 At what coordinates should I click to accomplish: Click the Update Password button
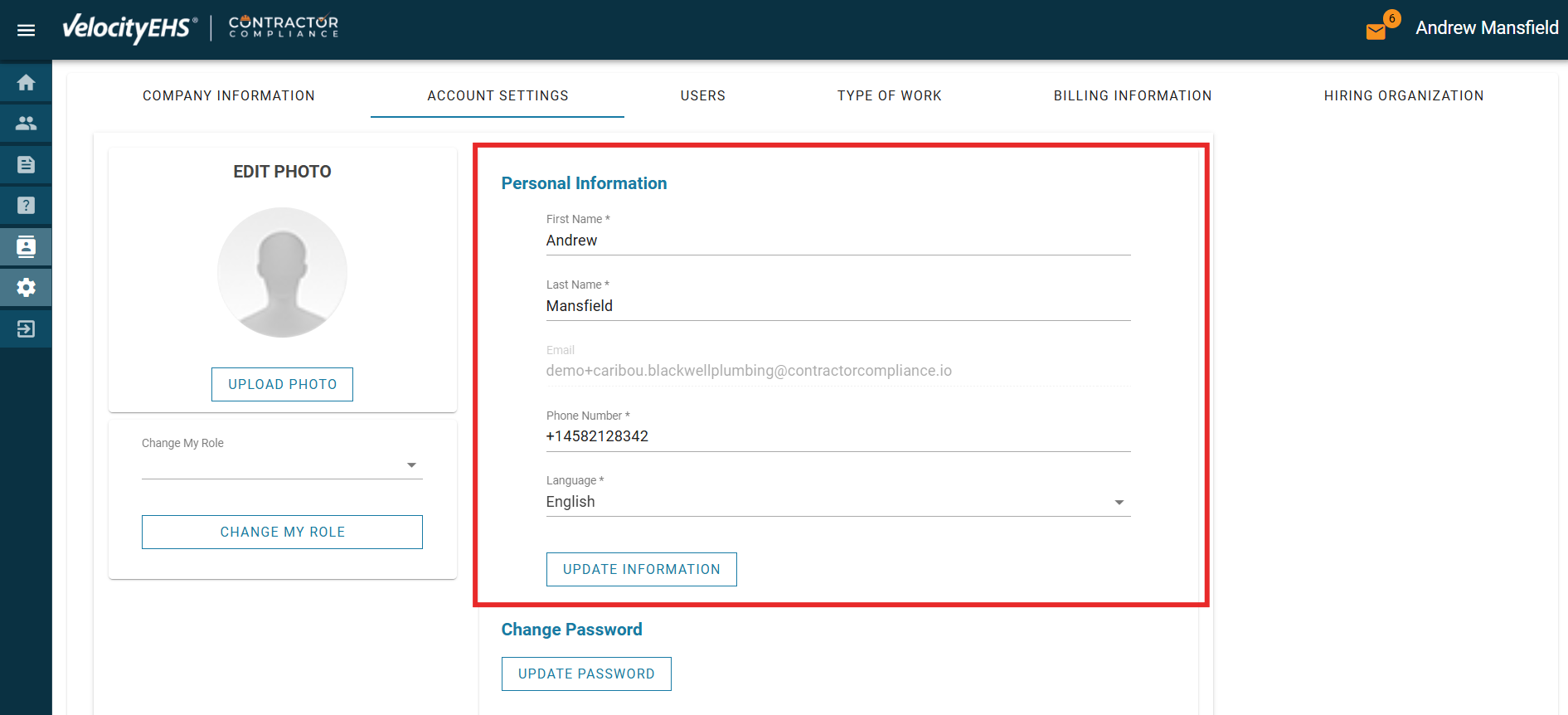(586, 674)
